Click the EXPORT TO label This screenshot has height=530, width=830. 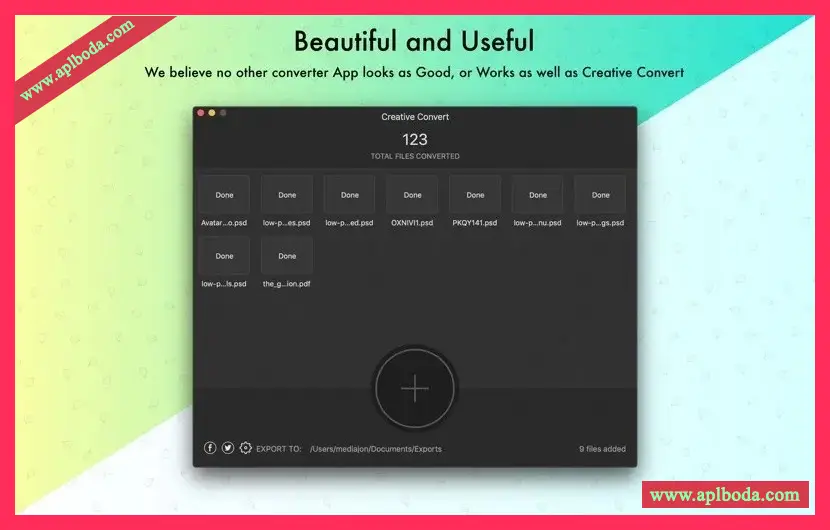tap(279, 449)
